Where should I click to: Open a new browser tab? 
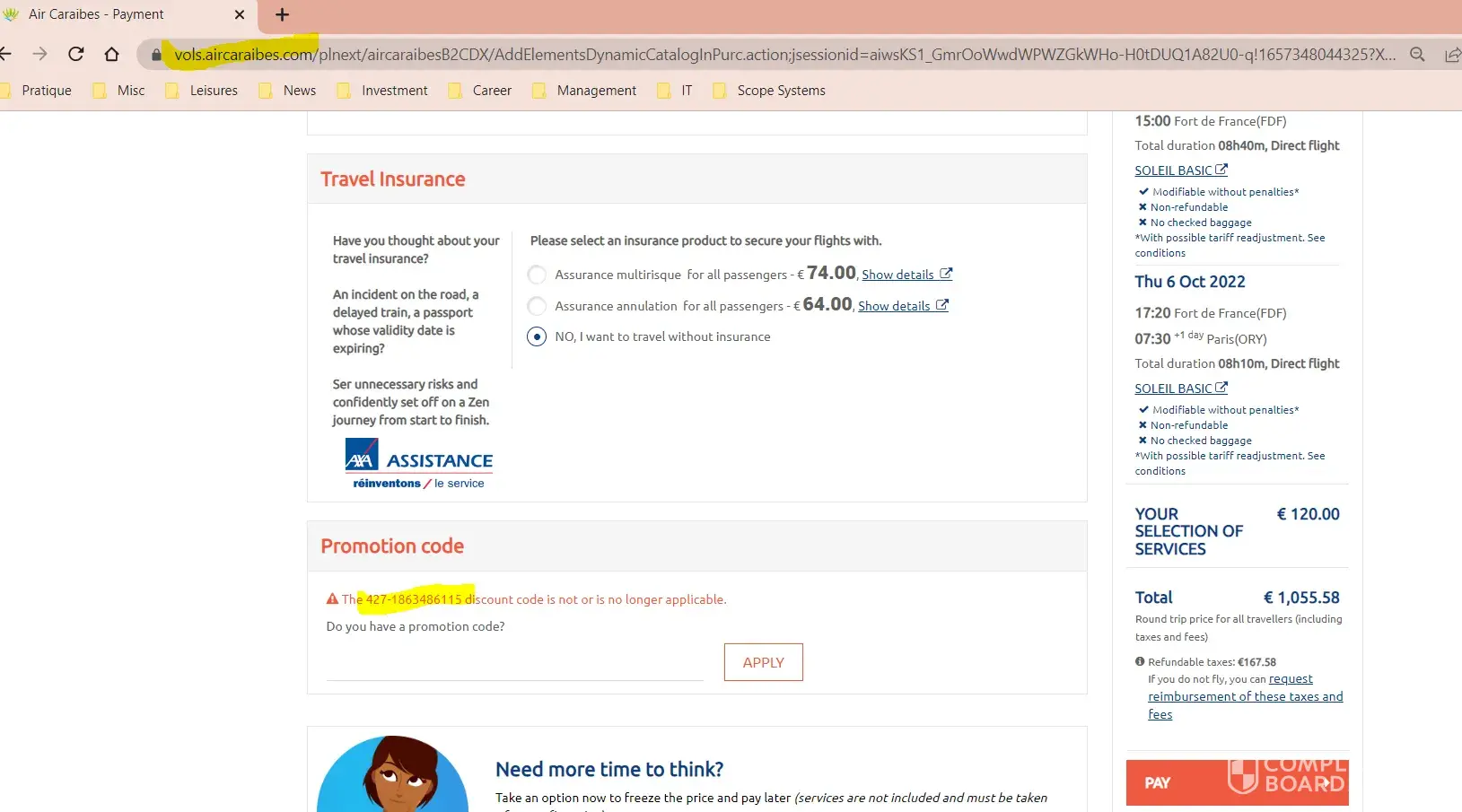pos(282,14)
